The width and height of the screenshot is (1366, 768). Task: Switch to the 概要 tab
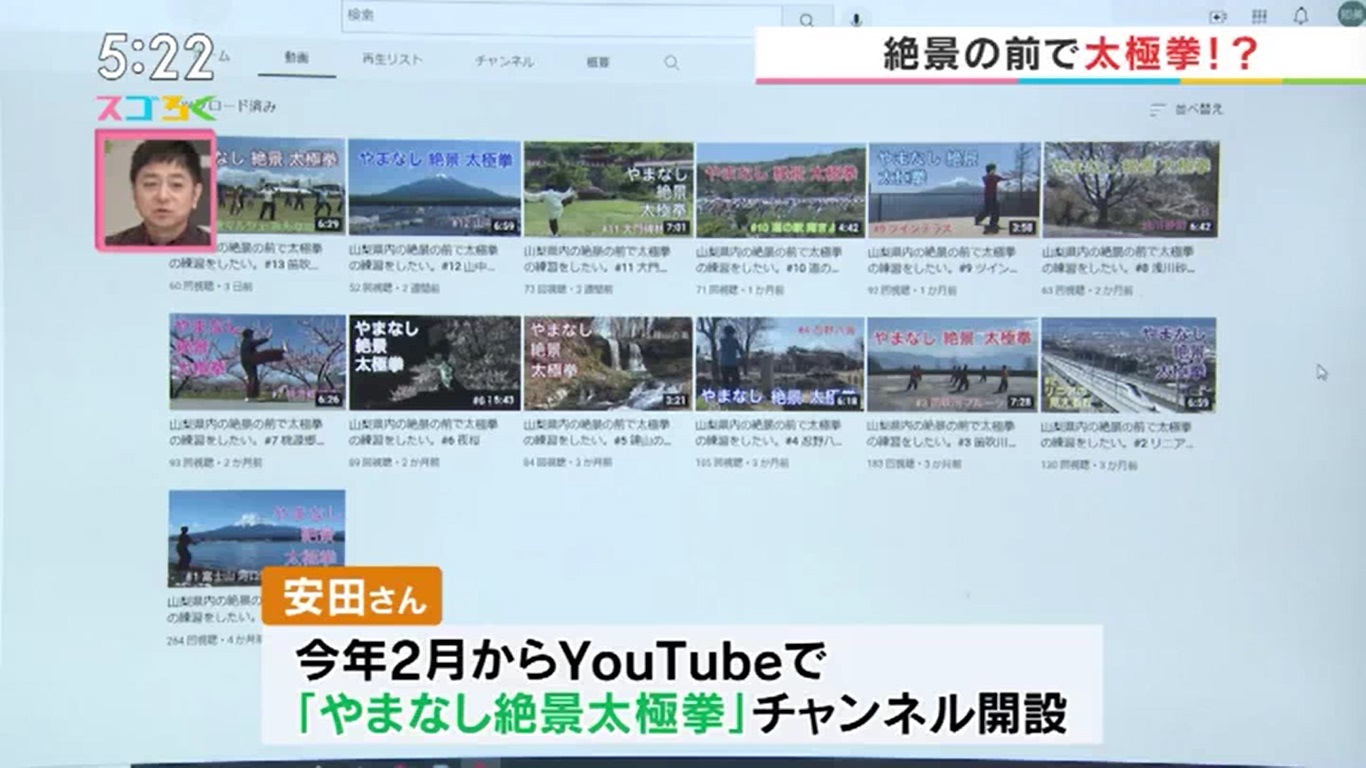[x=598, y=62]
